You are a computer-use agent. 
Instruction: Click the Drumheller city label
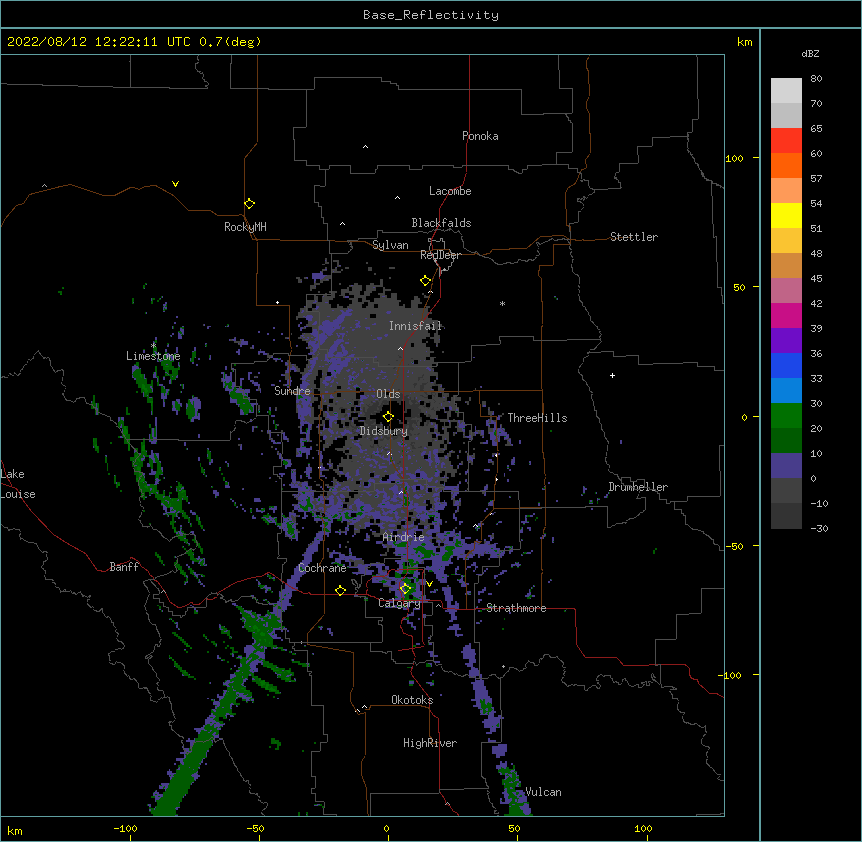[x=638, y=487]
